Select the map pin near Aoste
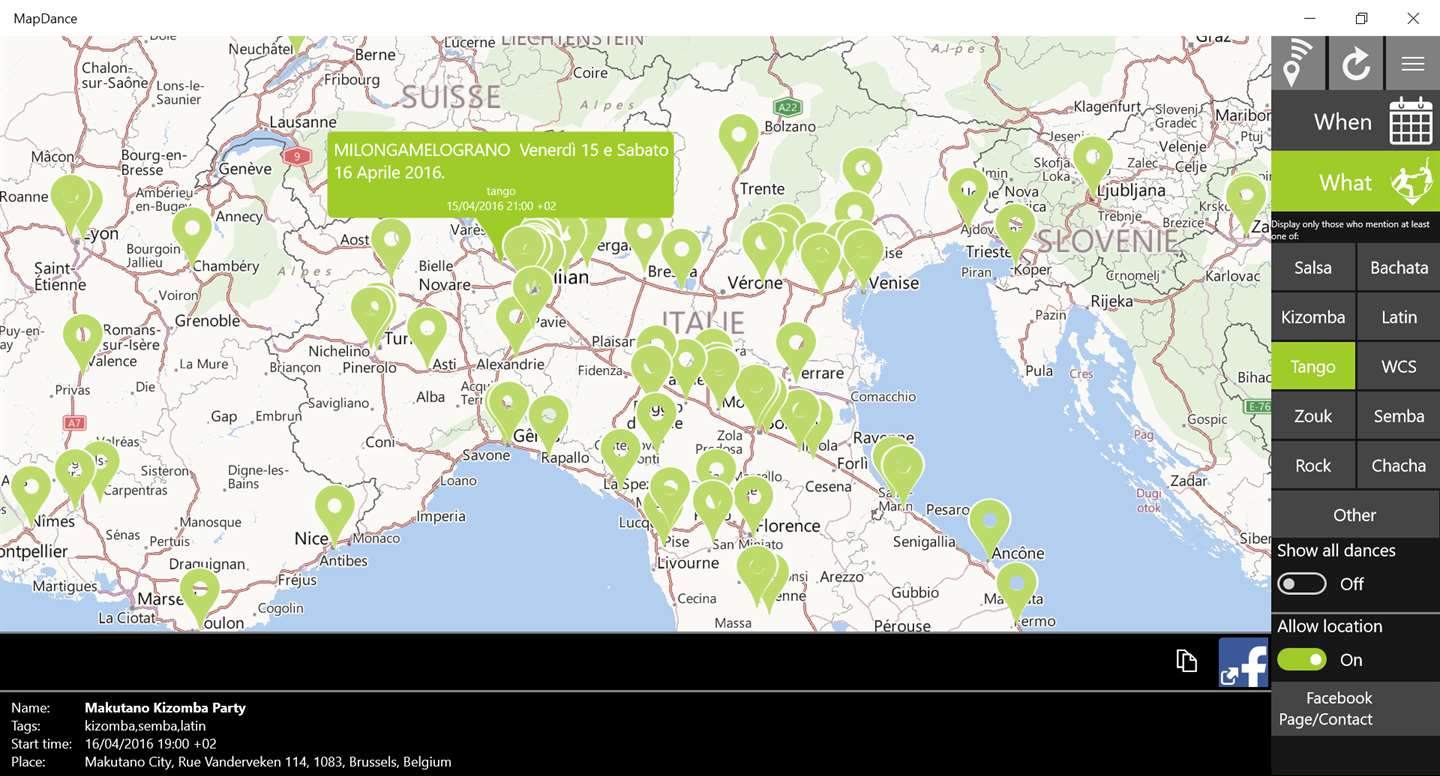This screenshot has width=1440, height=776. (391, 243)
